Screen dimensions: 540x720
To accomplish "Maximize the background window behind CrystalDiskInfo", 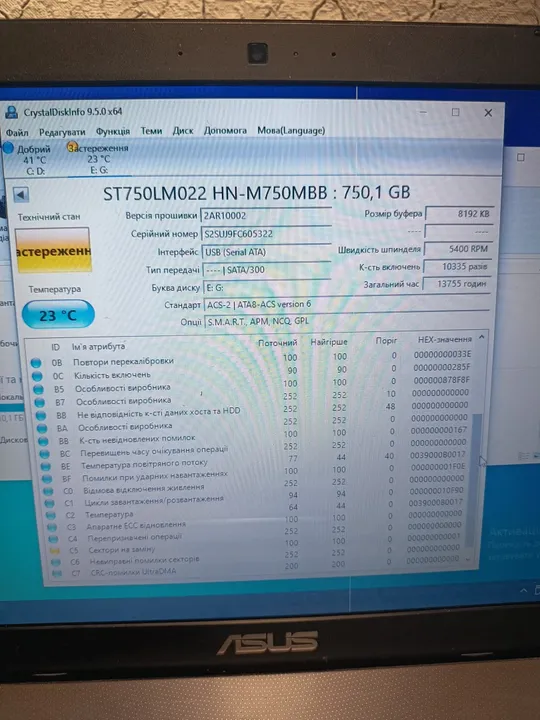I will [521, 158].
